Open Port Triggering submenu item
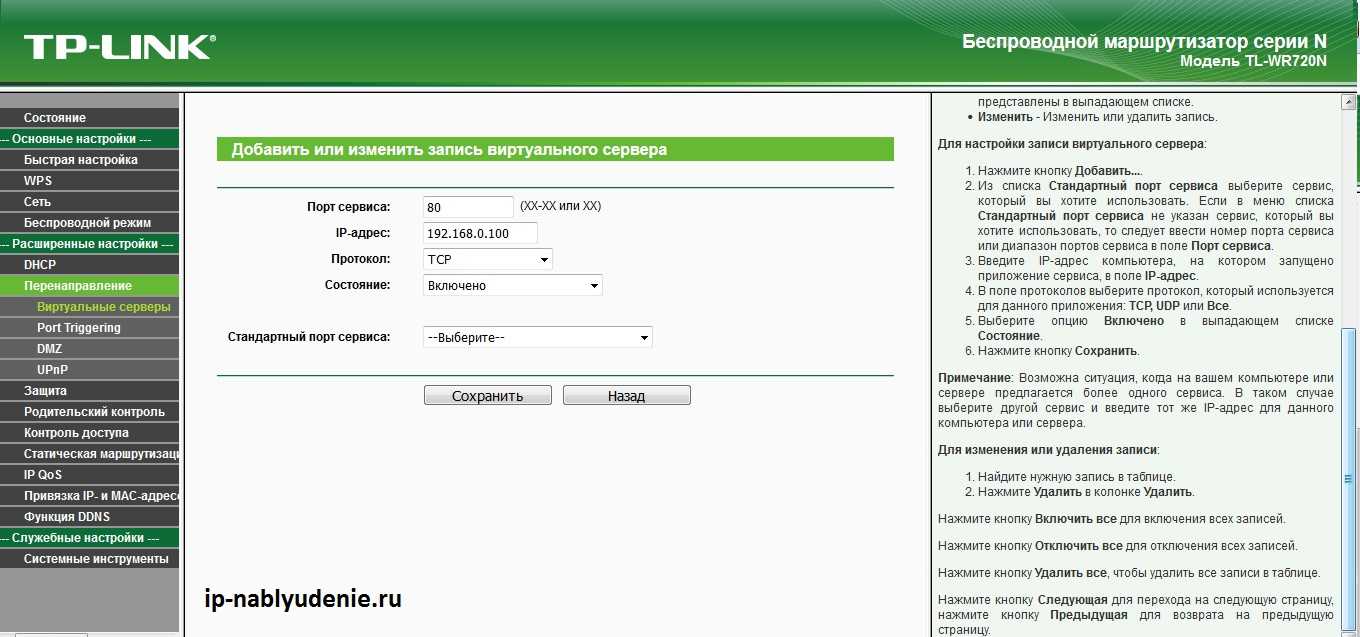This screenshot has height=637, width=1360. [78, 328]
